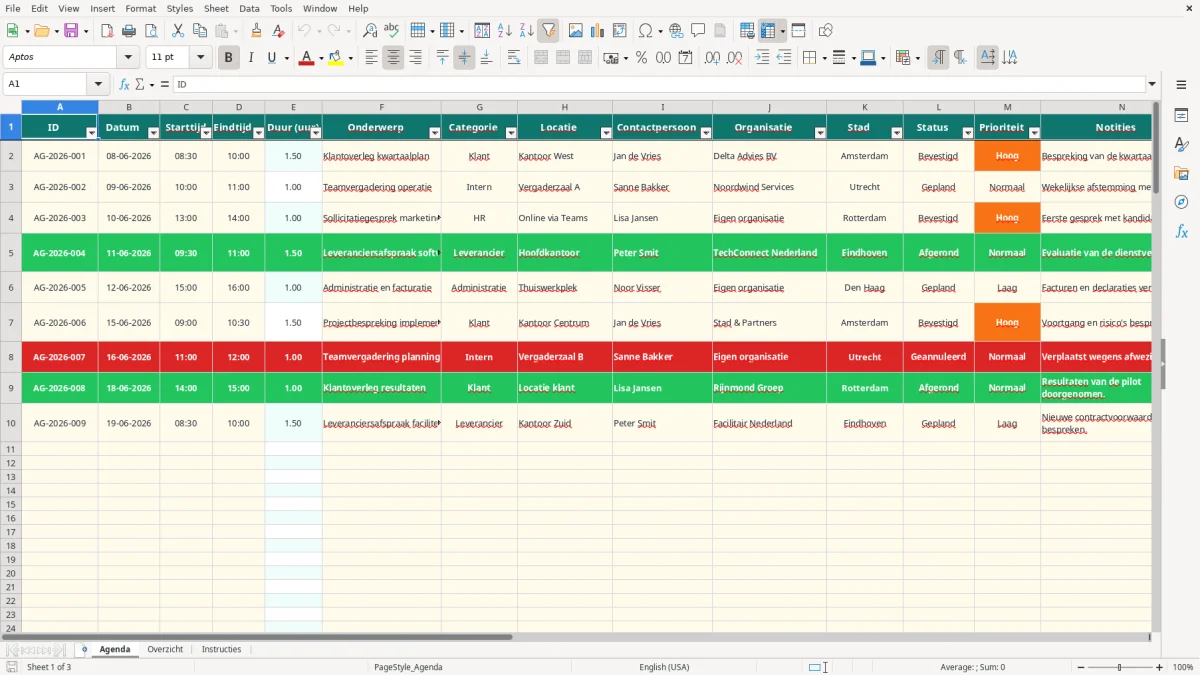Activate Clone Formatting paintbrush
Viewport: 1200px width, 675px height.
click(x=257, y=31)
